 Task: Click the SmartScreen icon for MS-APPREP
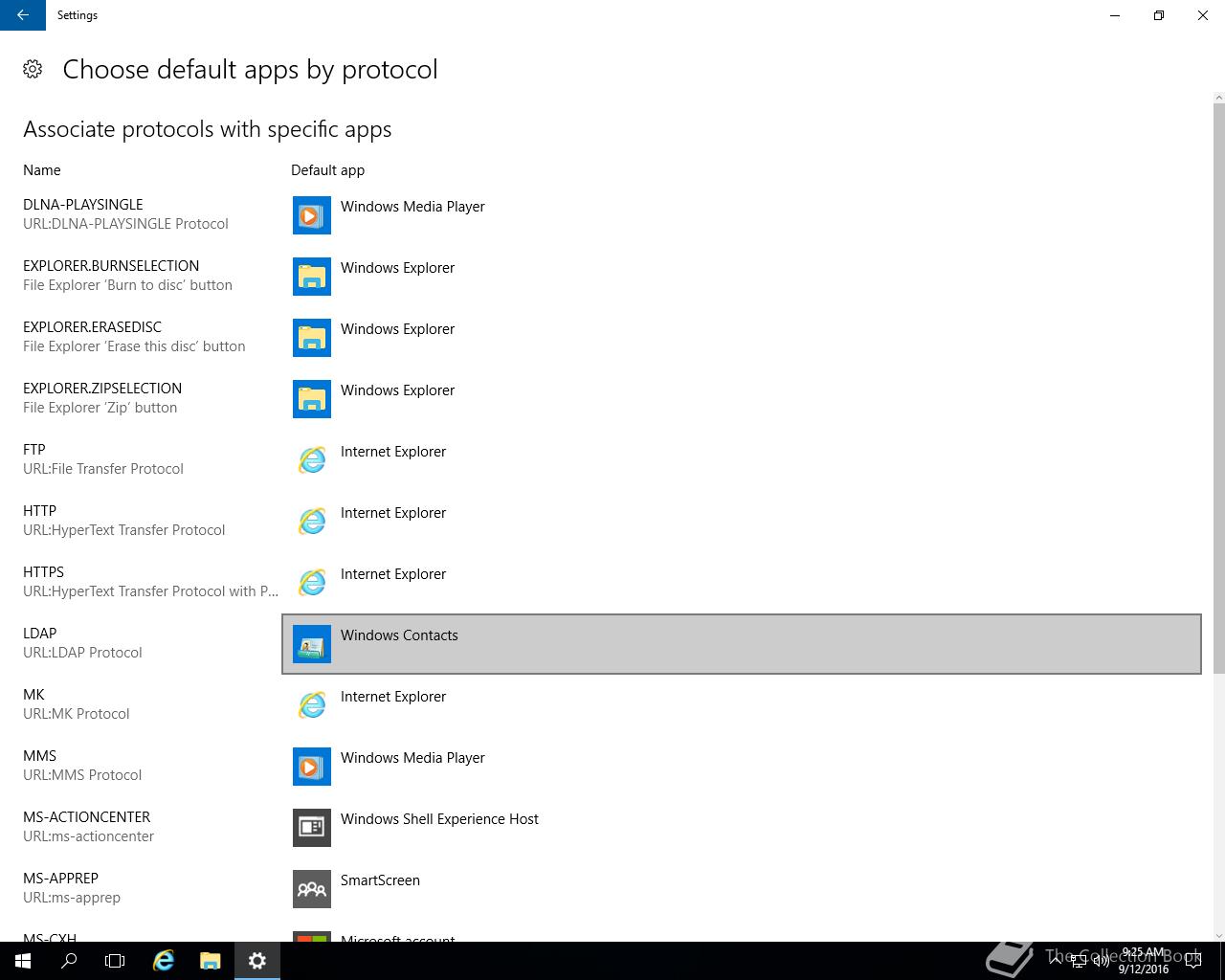tap(312, 889)
